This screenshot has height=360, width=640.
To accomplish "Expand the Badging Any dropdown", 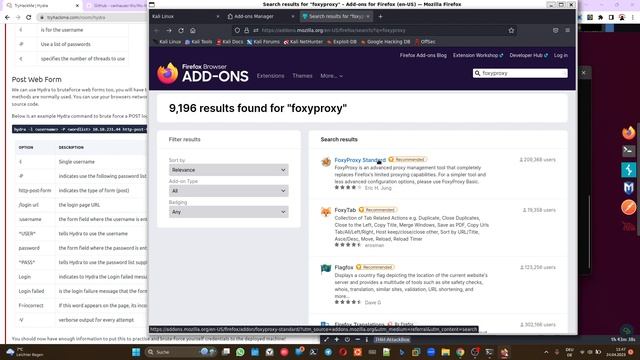I will 229,212.
